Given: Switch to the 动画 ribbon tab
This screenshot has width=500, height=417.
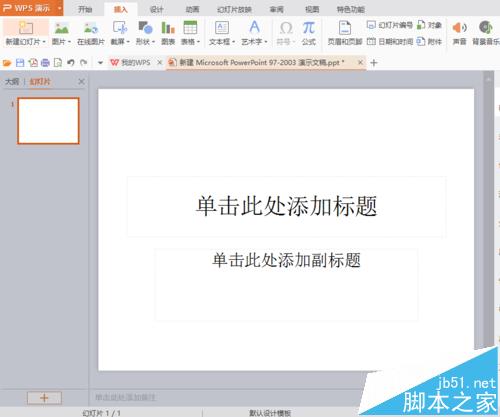Looking at the screenshot, I should [192, 9].
